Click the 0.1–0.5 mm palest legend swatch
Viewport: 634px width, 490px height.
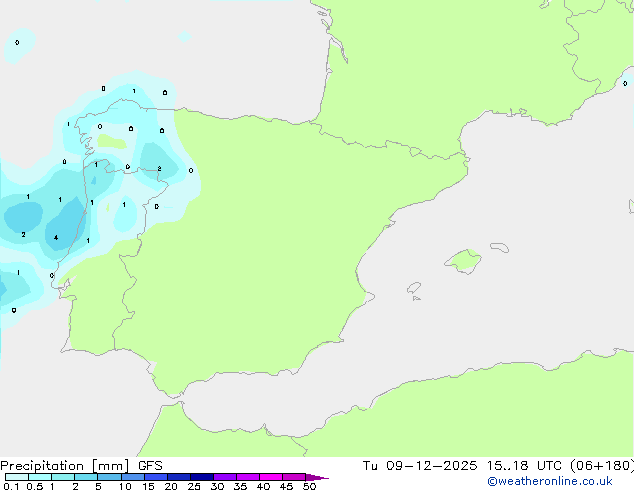[17, 477]
